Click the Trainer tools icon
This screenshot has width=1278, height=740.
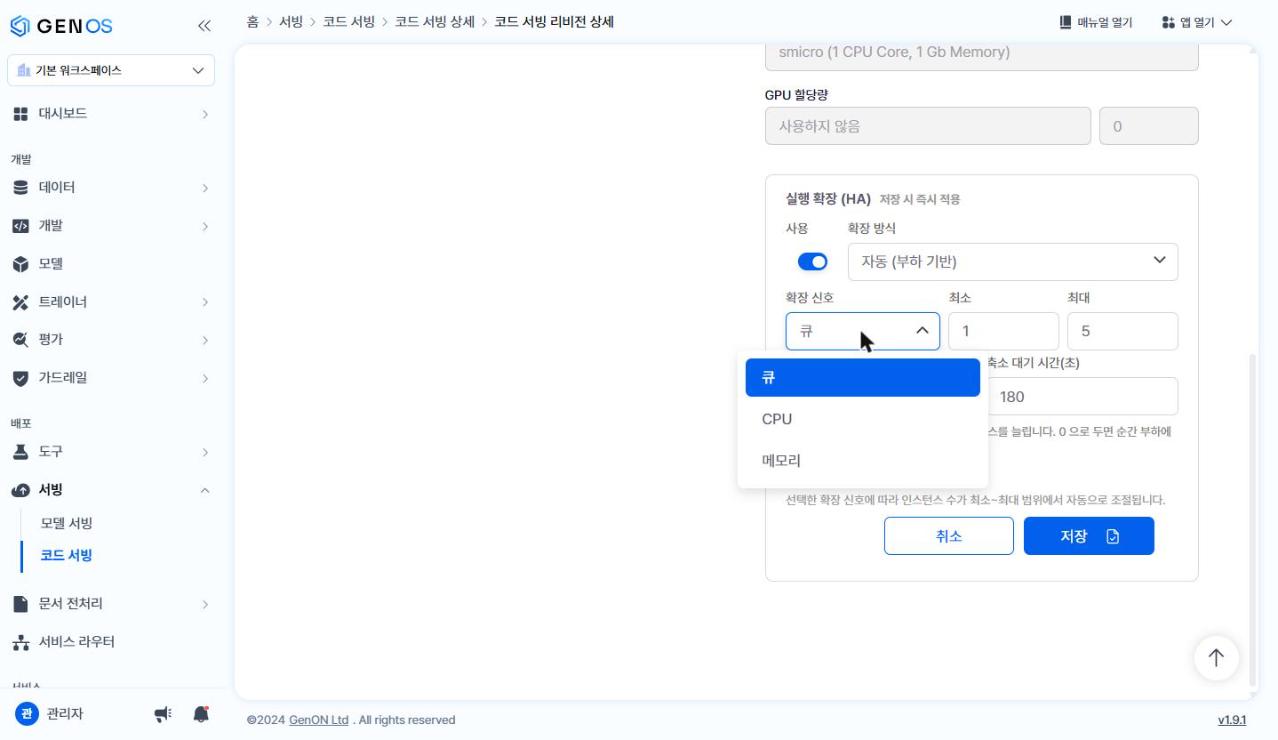[20, 302]
